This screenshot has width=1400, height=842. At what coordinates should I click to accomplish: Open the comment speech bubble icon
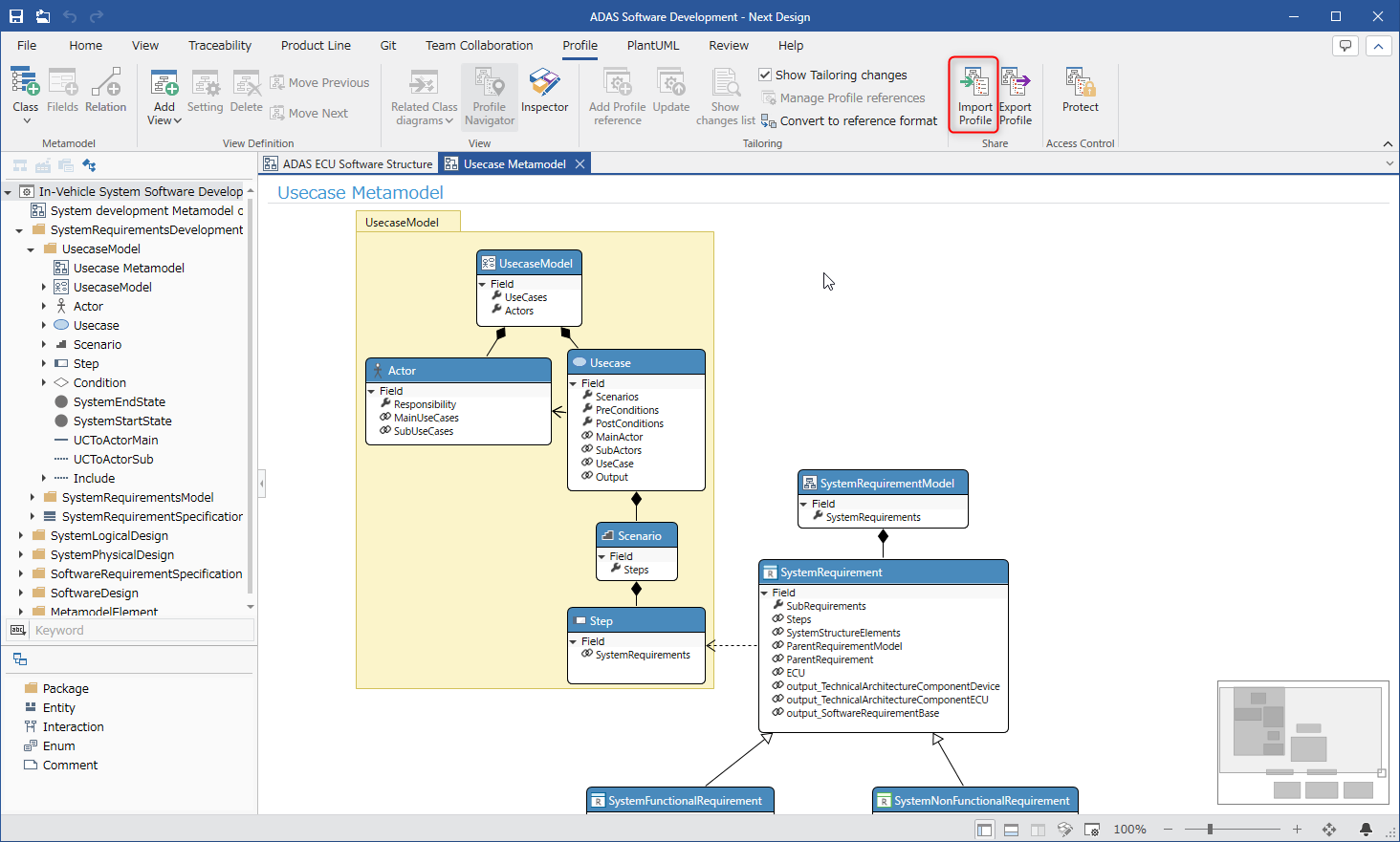click(1345, 46)
